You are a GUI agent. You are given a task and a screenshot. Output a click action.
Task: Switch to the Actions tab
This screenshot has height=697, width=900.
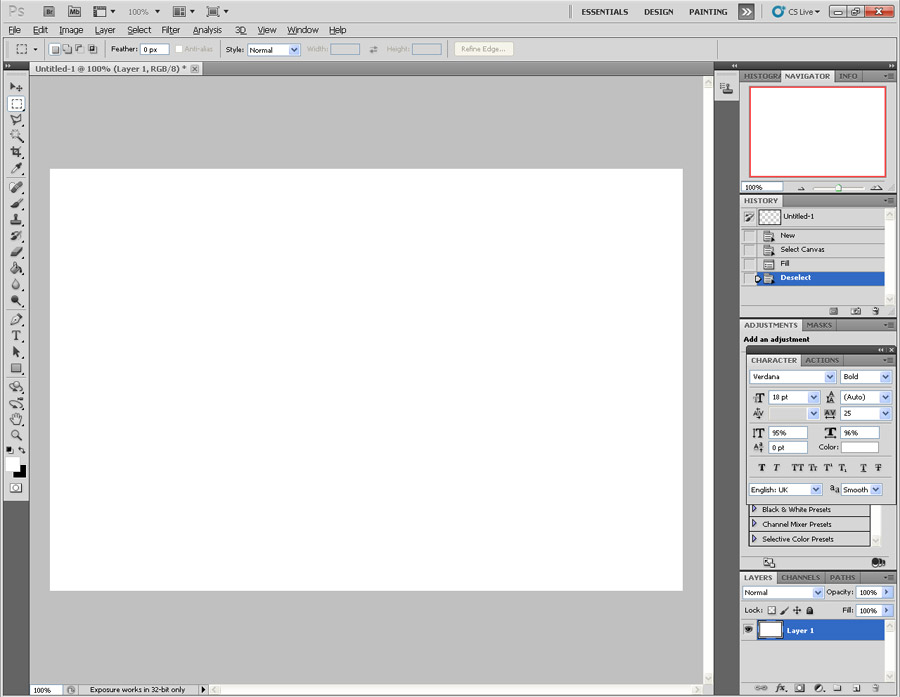[x=822, y=360]
